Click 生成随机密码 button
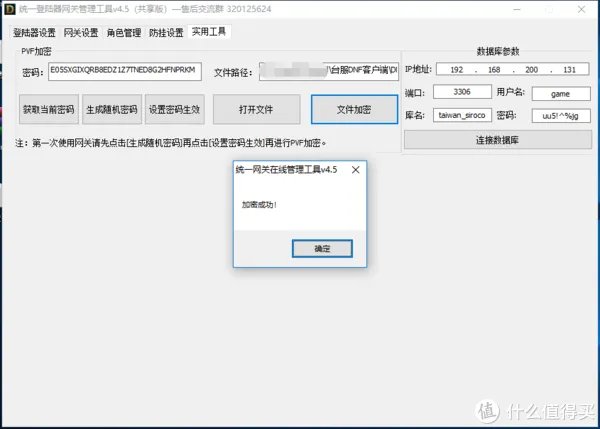Screen dimensions: 600x429 112,109
